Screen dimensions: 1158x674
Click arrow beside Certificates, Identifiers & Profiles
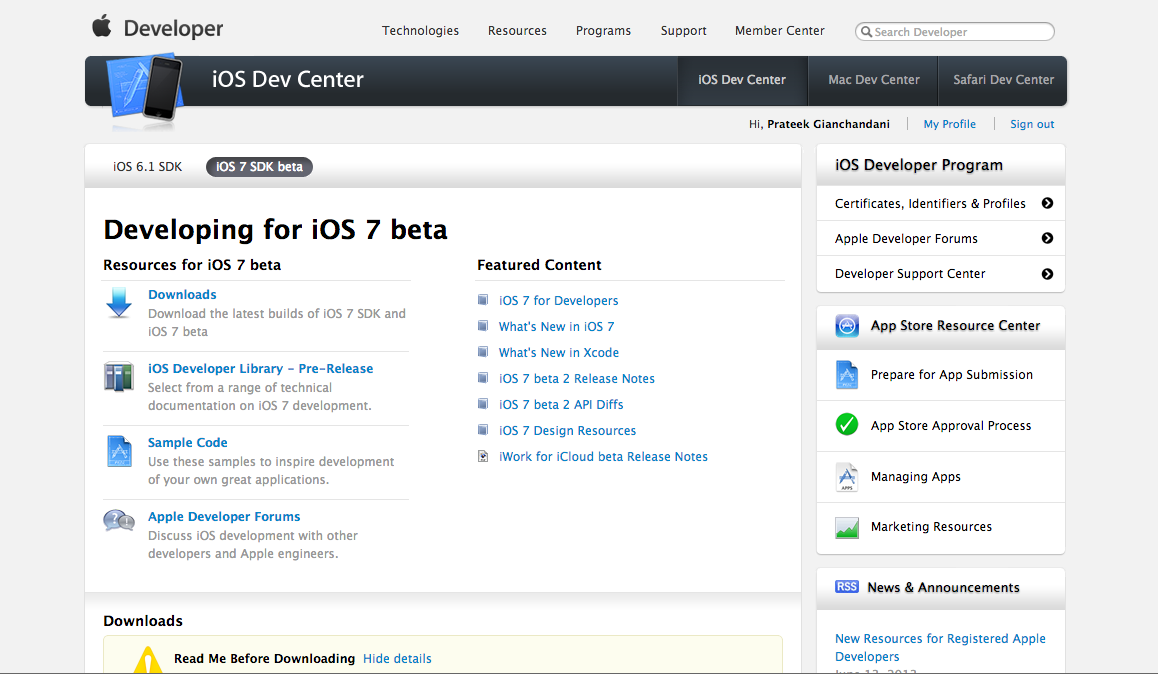(x=1047, y=203)
